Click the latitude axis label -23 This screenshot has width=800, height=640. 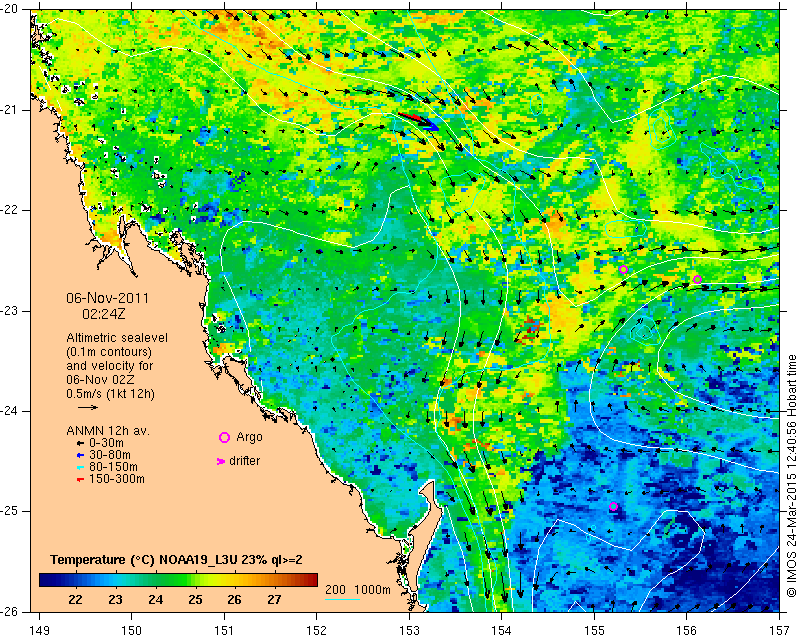[10, 311]
